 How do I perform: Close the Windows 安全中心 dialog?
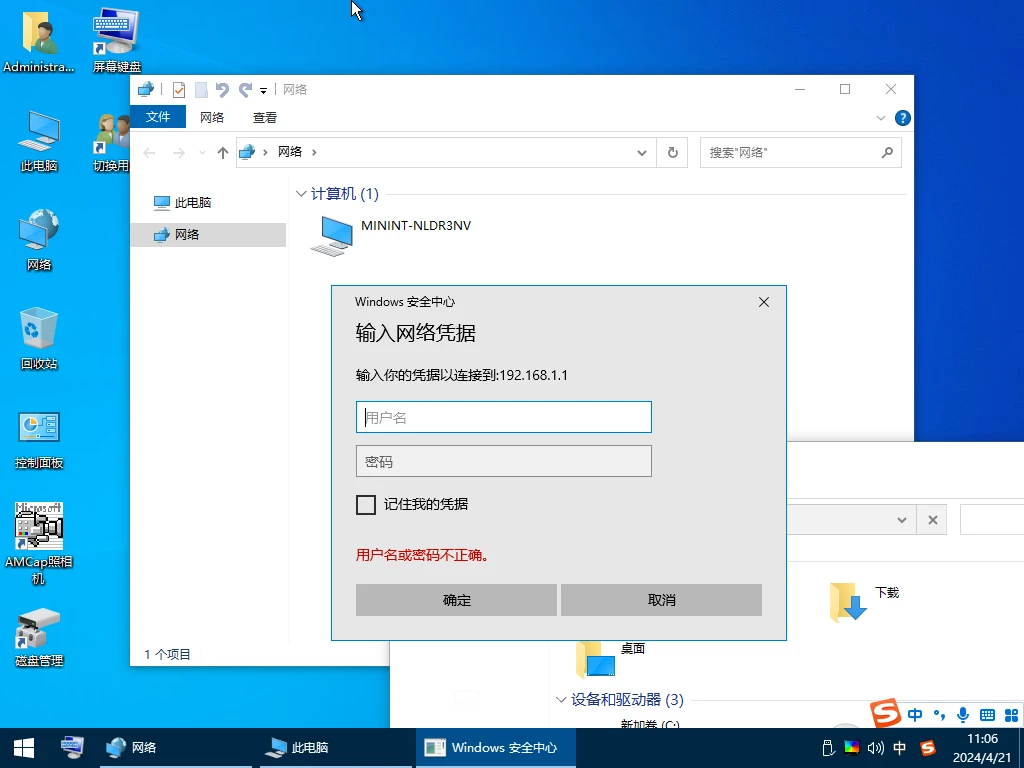(764, 302)
